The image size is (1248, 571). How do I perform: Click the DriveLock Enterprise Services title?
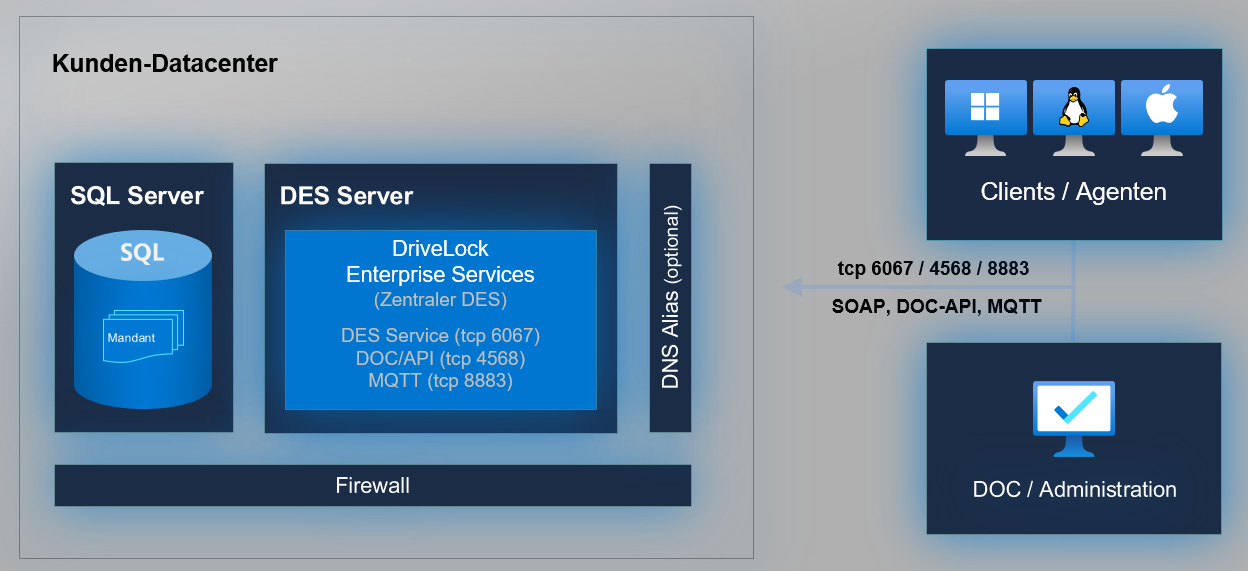[x=440, y=261]
